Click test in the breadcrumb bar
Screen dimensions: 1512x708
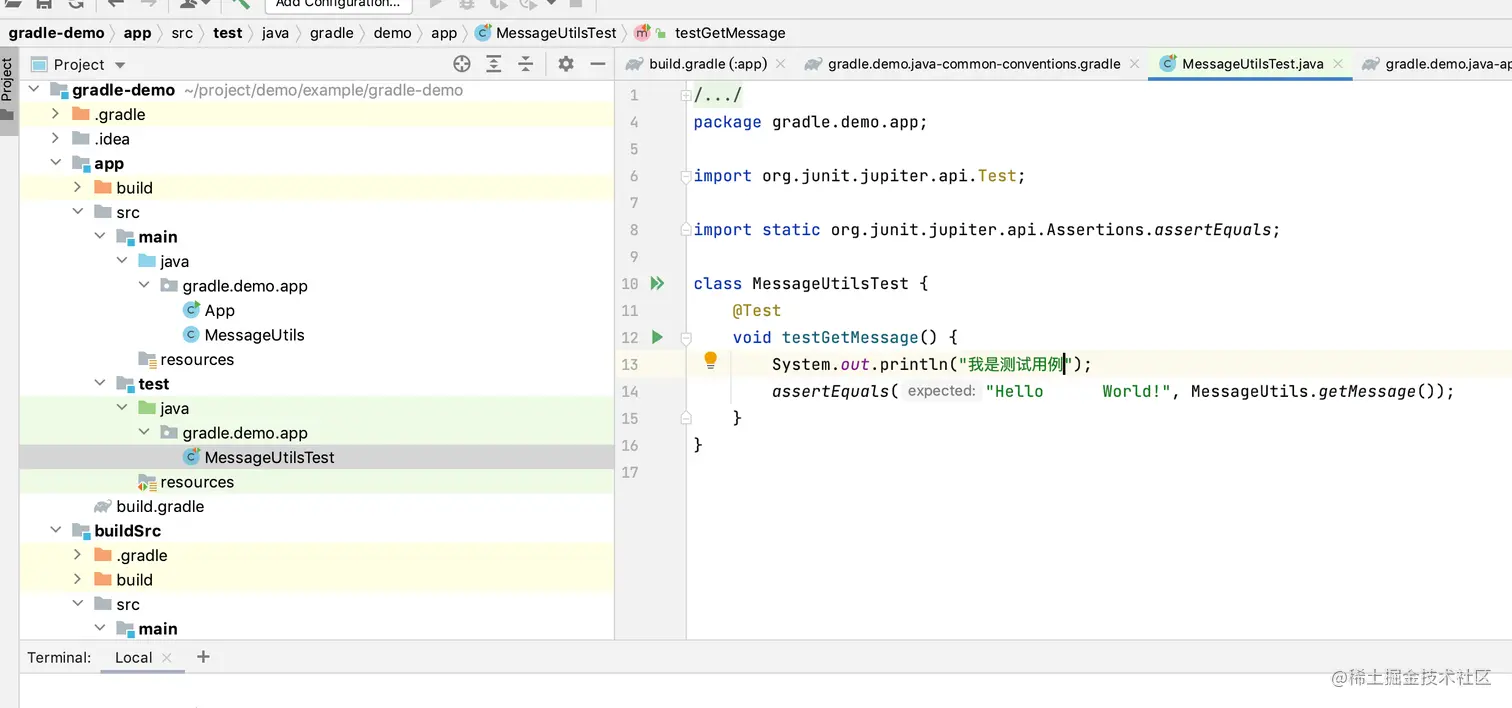(228, 33)
